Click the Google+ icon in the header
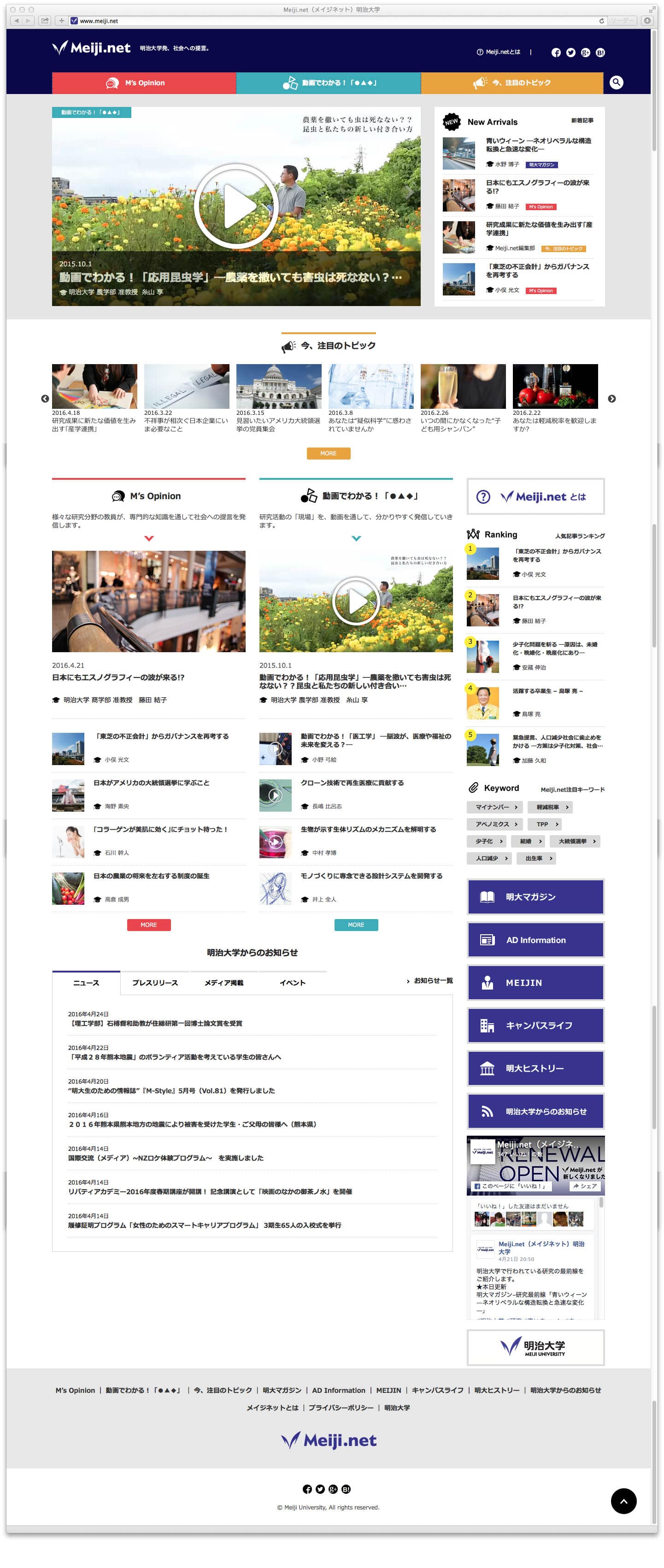664x1568 pixels. click(586, 53)
